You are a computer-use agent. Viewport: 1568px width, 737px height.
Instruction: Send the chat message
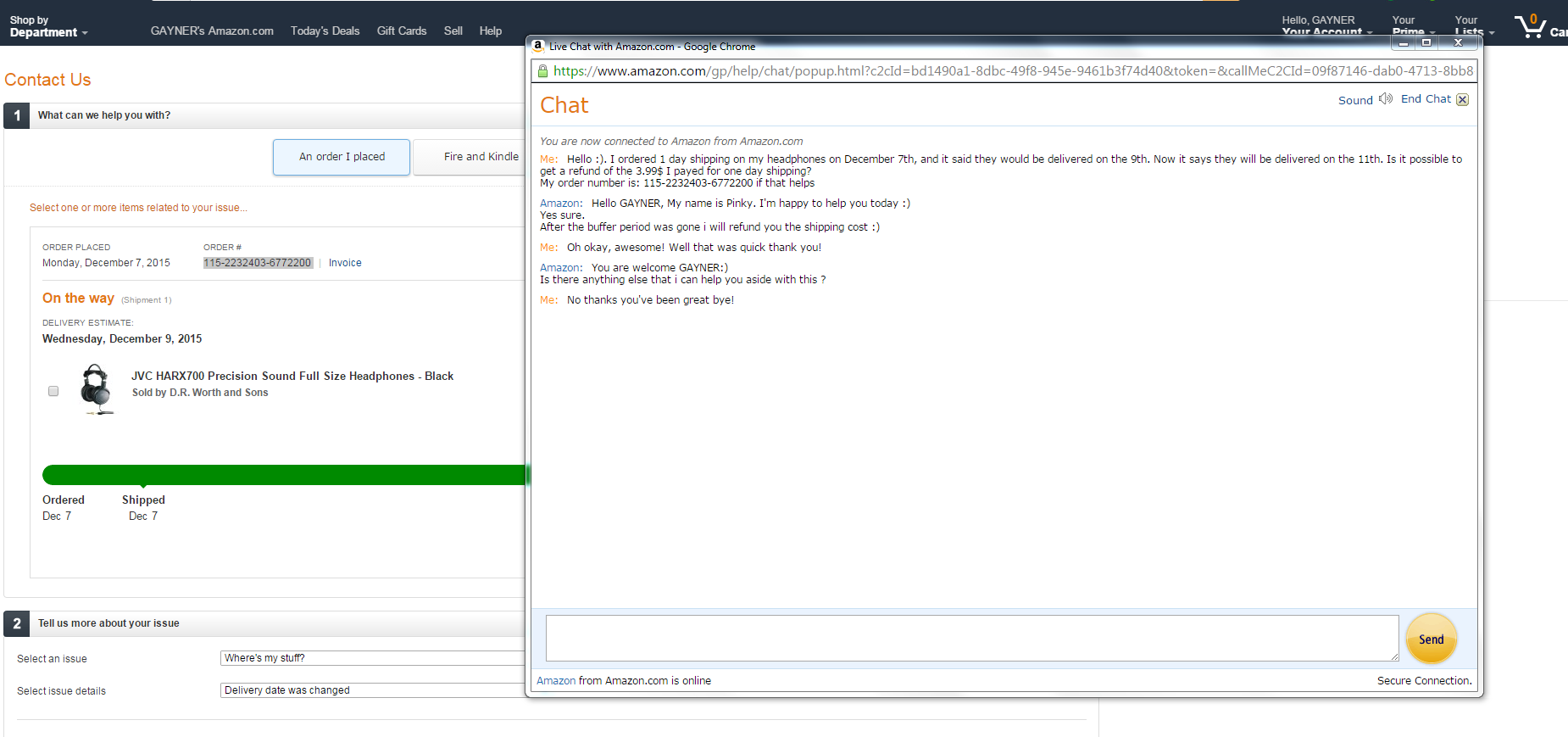point(1431,639)
